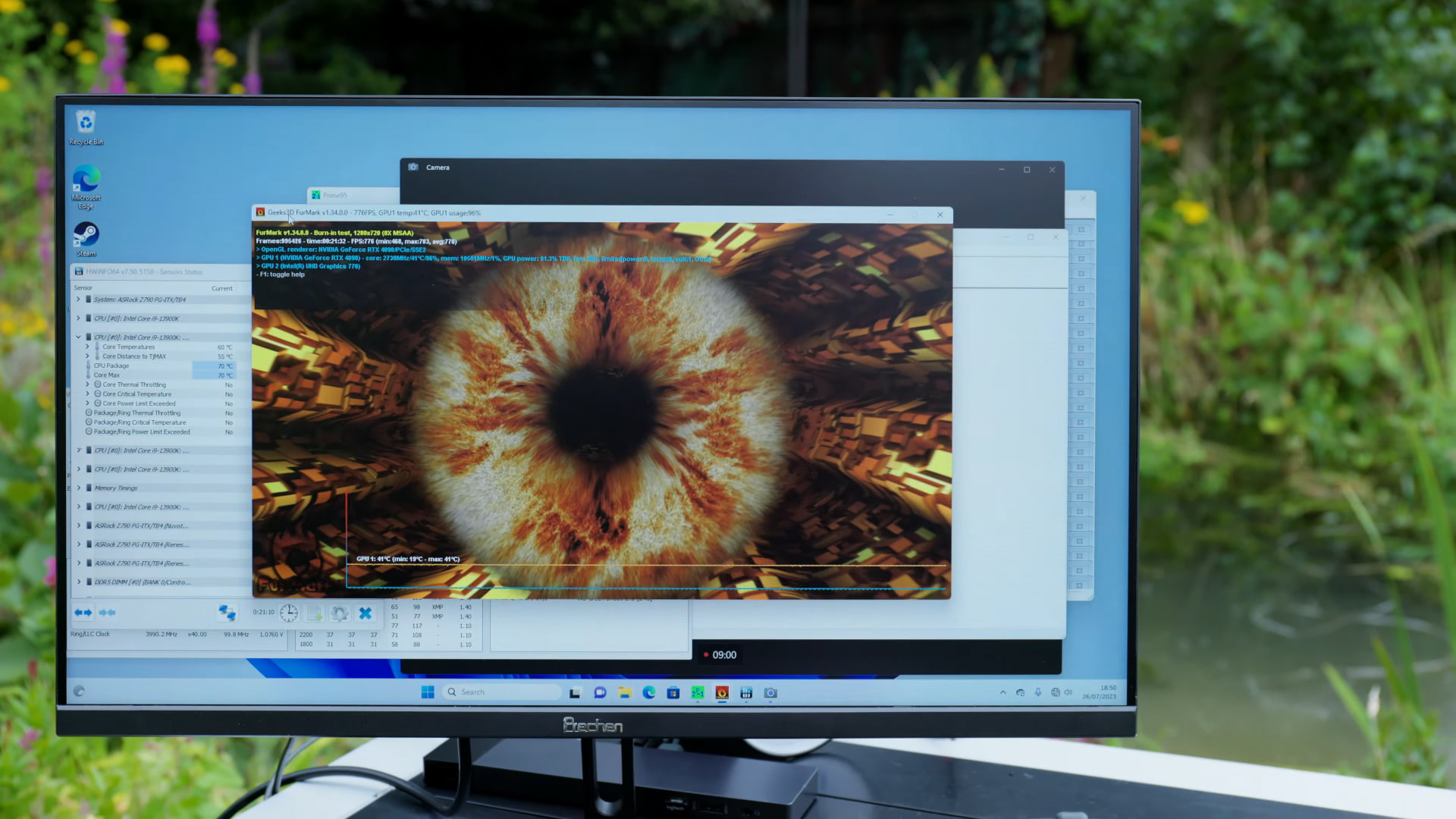The image size is (1456, 819).
Task: Expand the Core Critical Temperature row
Action: click(87, 394)
